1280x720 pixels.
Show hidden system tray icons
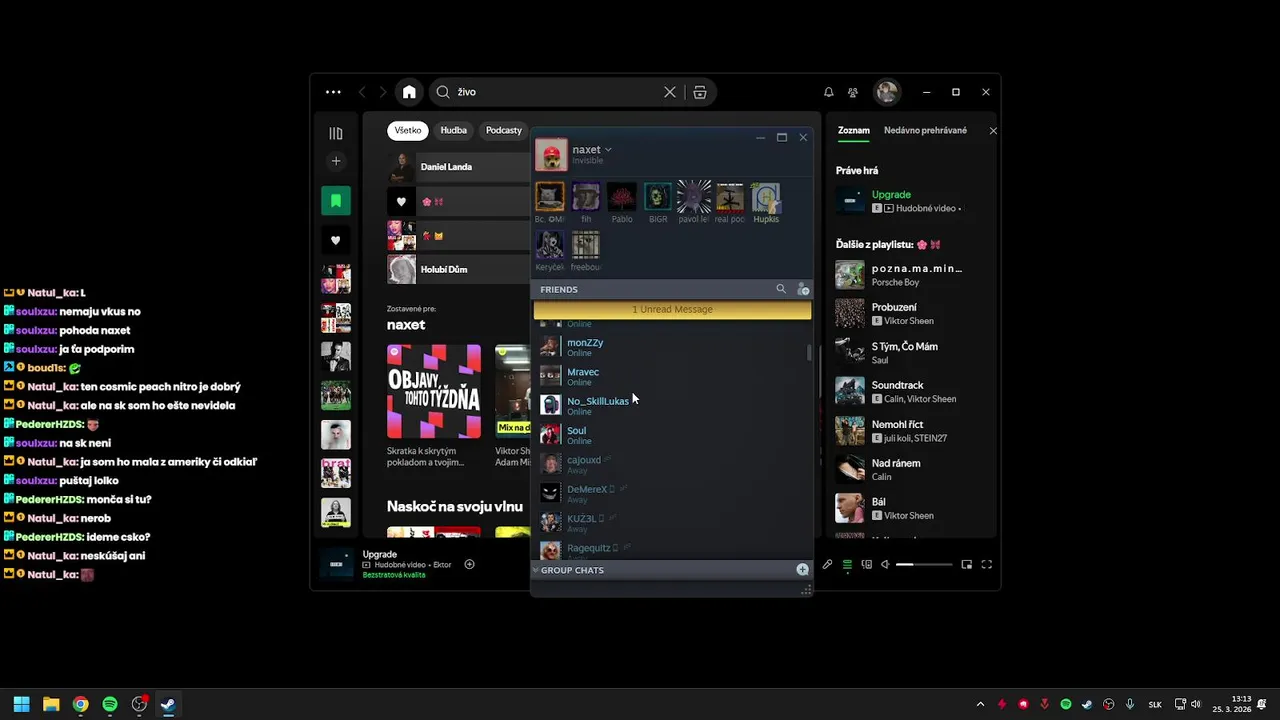pyautogui.click(x=980, y=704)
